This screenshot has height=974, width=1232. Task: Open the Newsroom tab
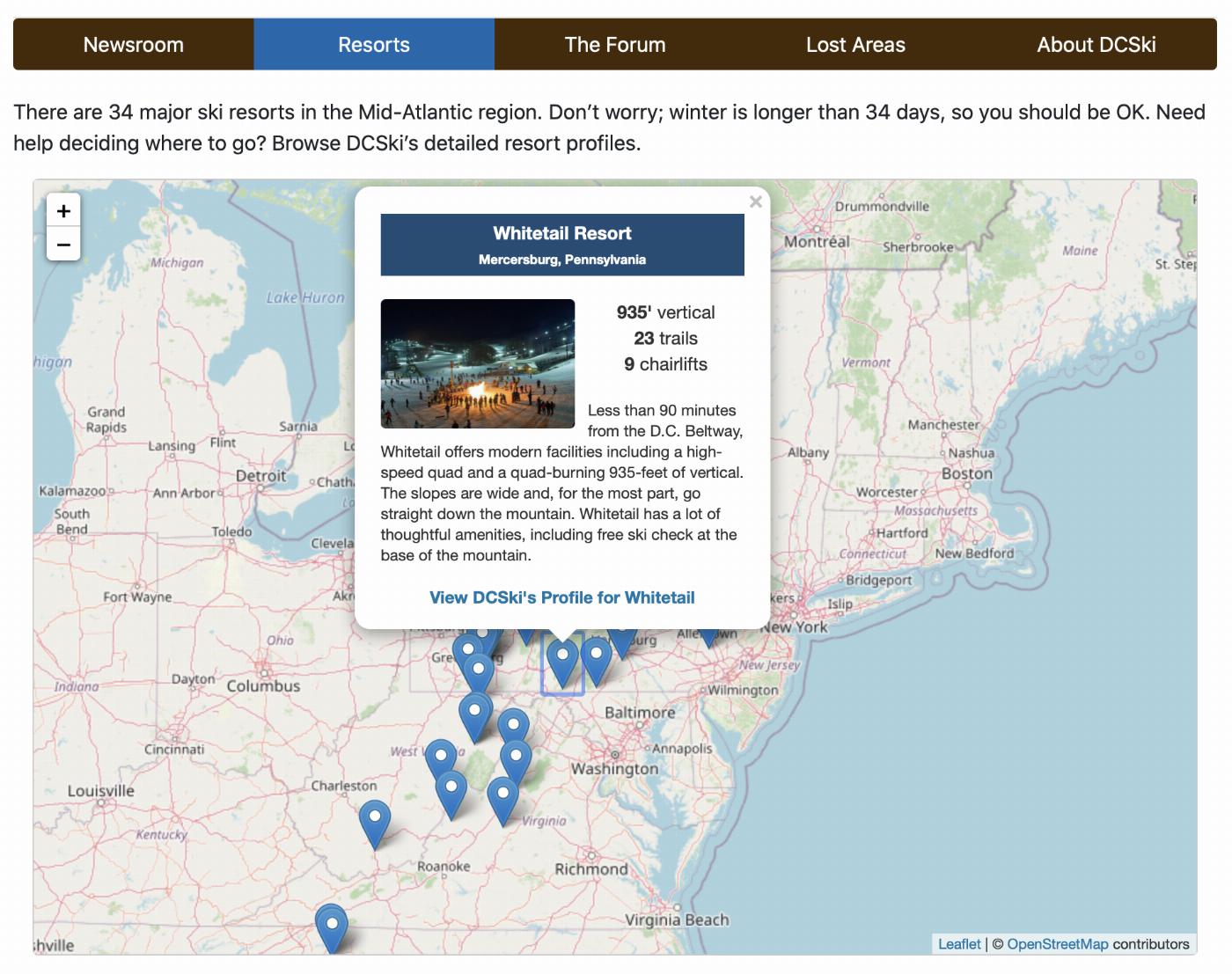(134, 45)
